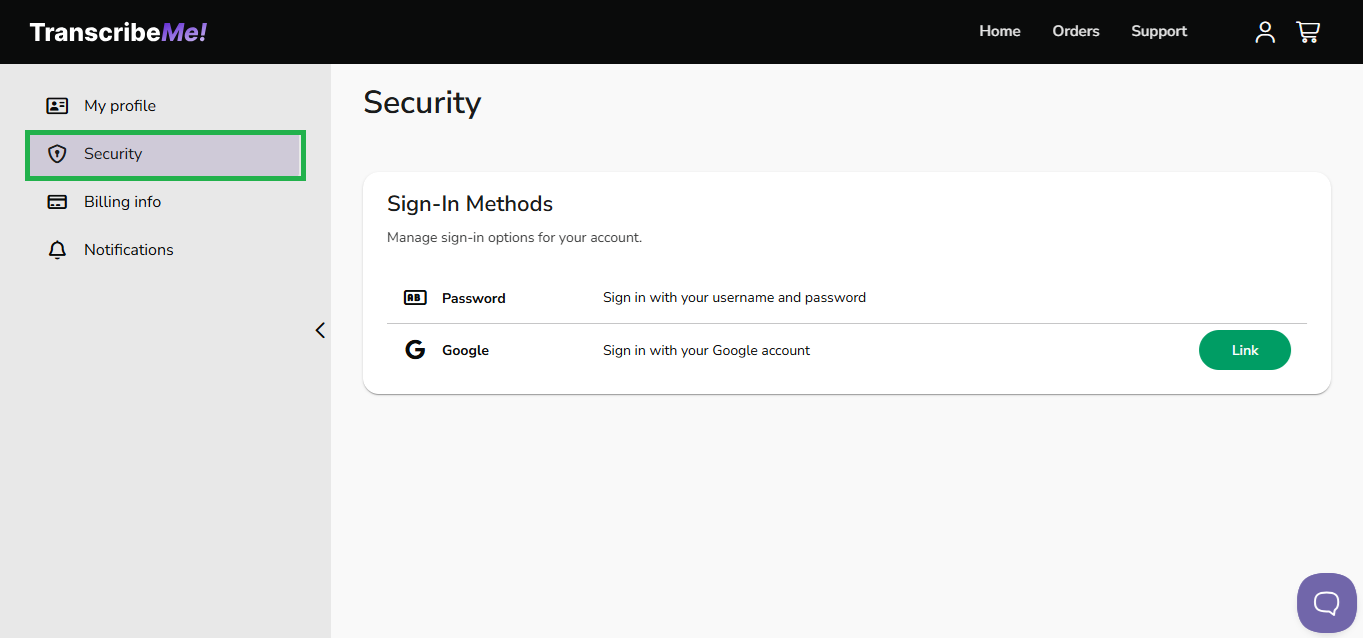Open the chat support bubble
The image size is (1363, 638).
coord(1326,602)
